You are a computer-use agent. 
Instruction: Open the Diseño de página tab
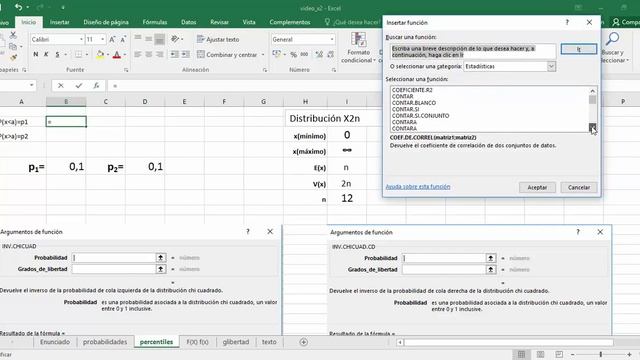click(106, 22)
